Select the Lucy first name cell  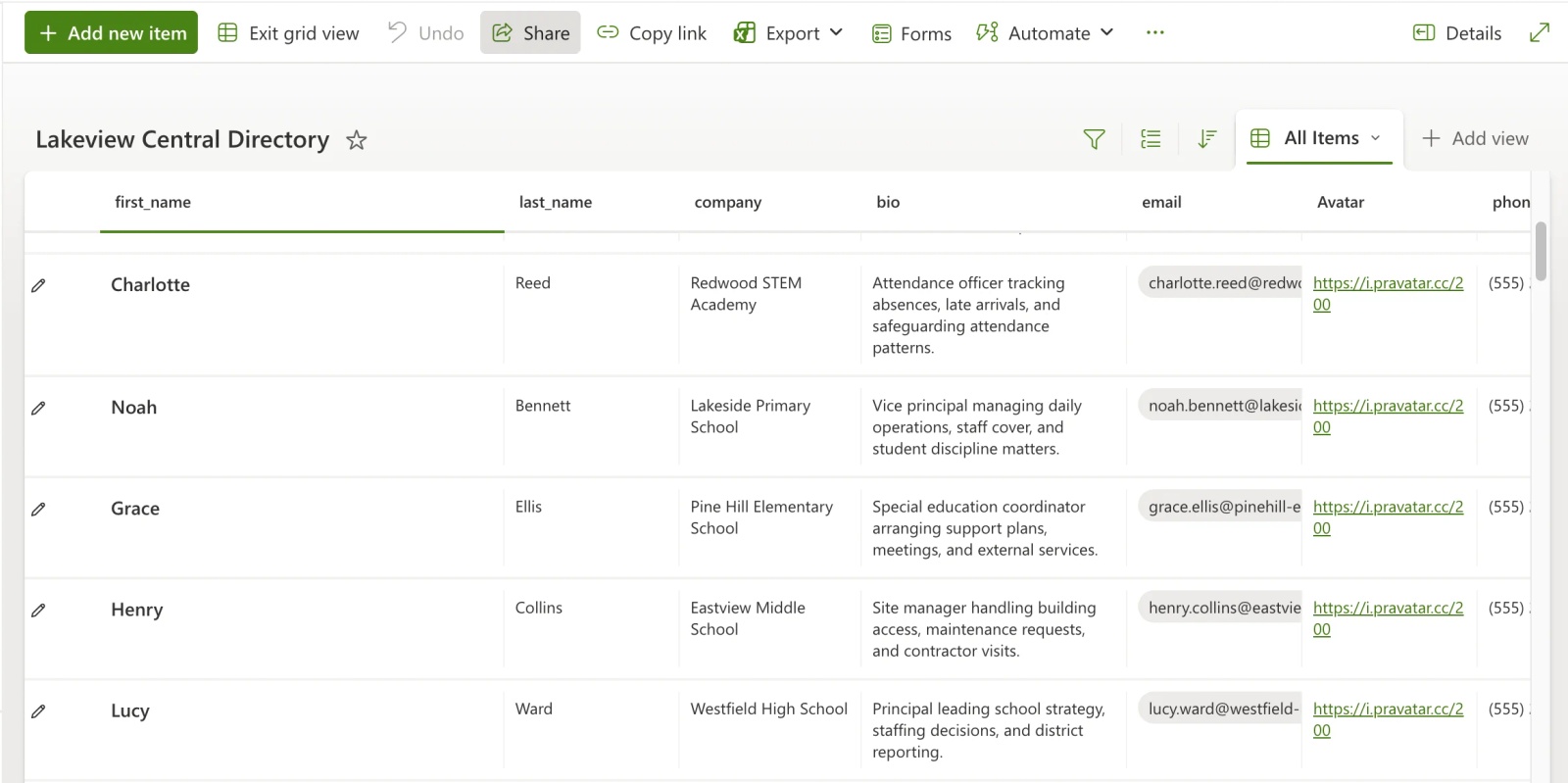point(302,729)
